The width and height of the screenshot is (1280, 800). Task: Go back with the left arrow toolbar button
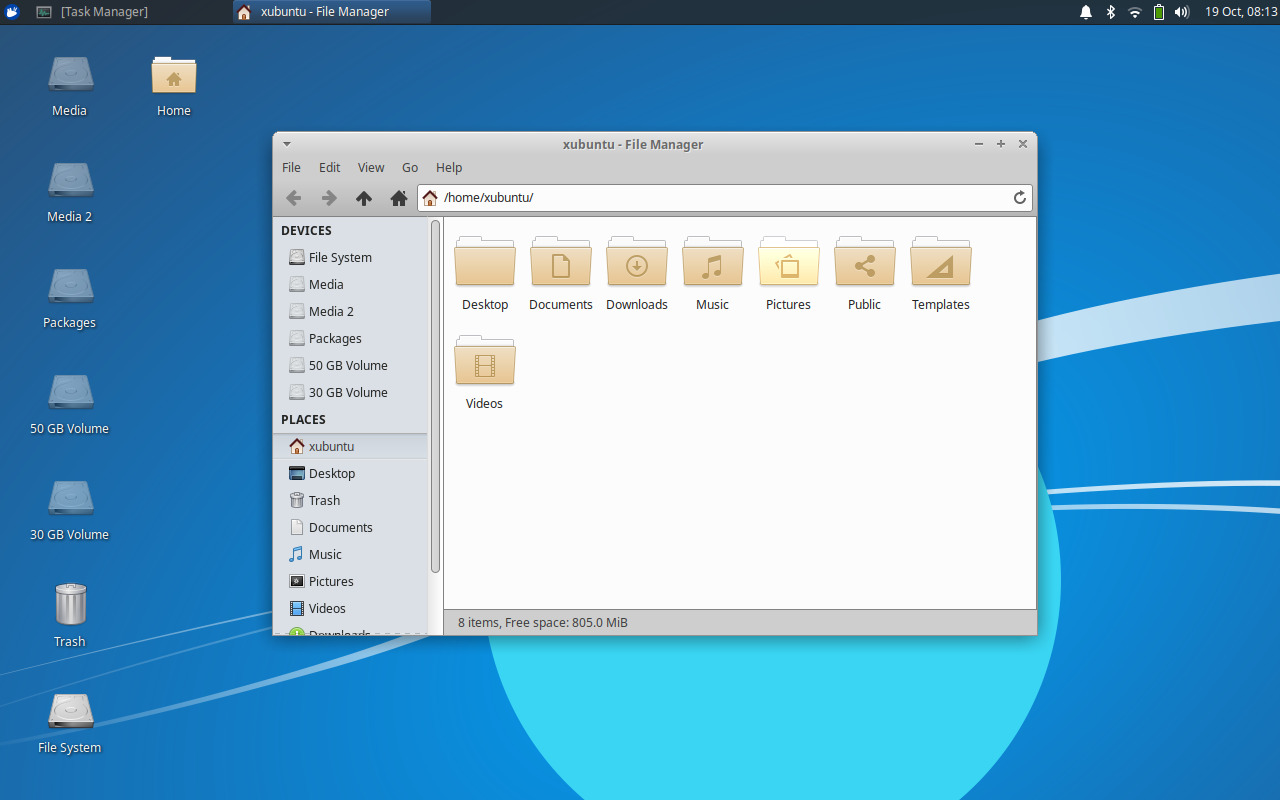pyautogui.click(x=293, y=198)
